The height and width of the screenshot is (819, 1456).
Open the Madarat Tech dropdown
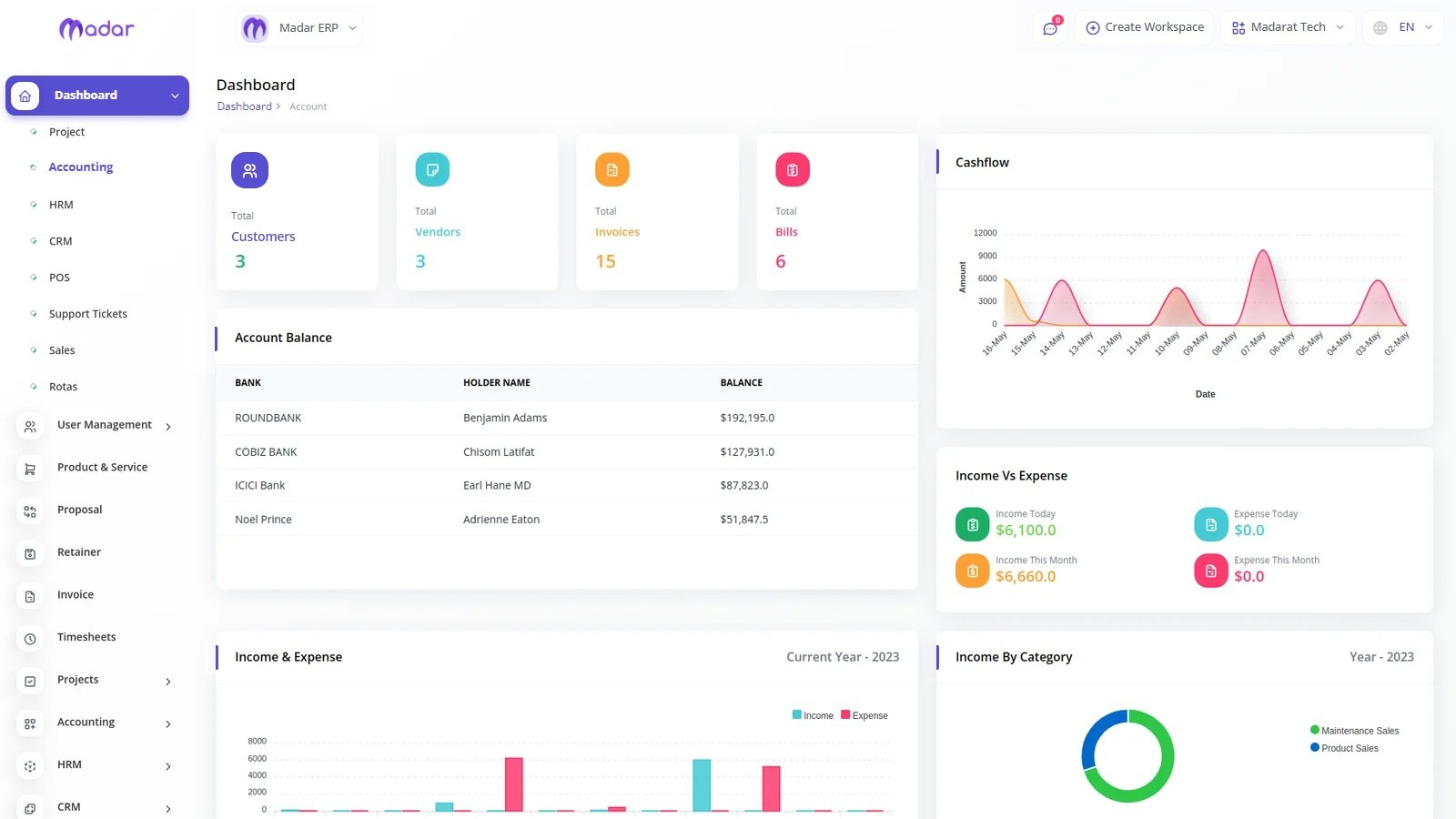coord(1287,28)
